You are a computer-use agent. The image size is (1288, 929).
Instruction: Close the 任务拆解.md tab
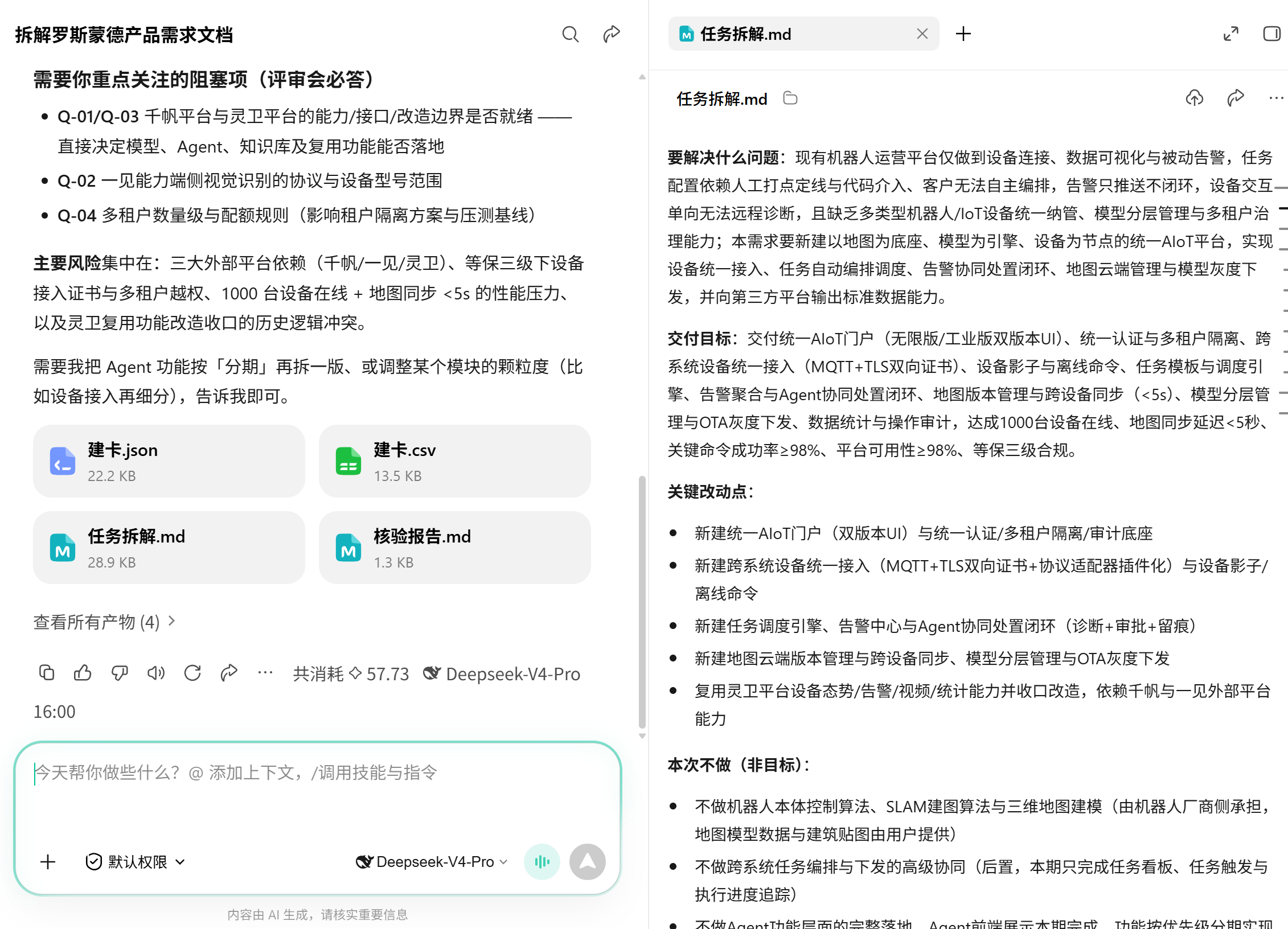tap(922, 34)
